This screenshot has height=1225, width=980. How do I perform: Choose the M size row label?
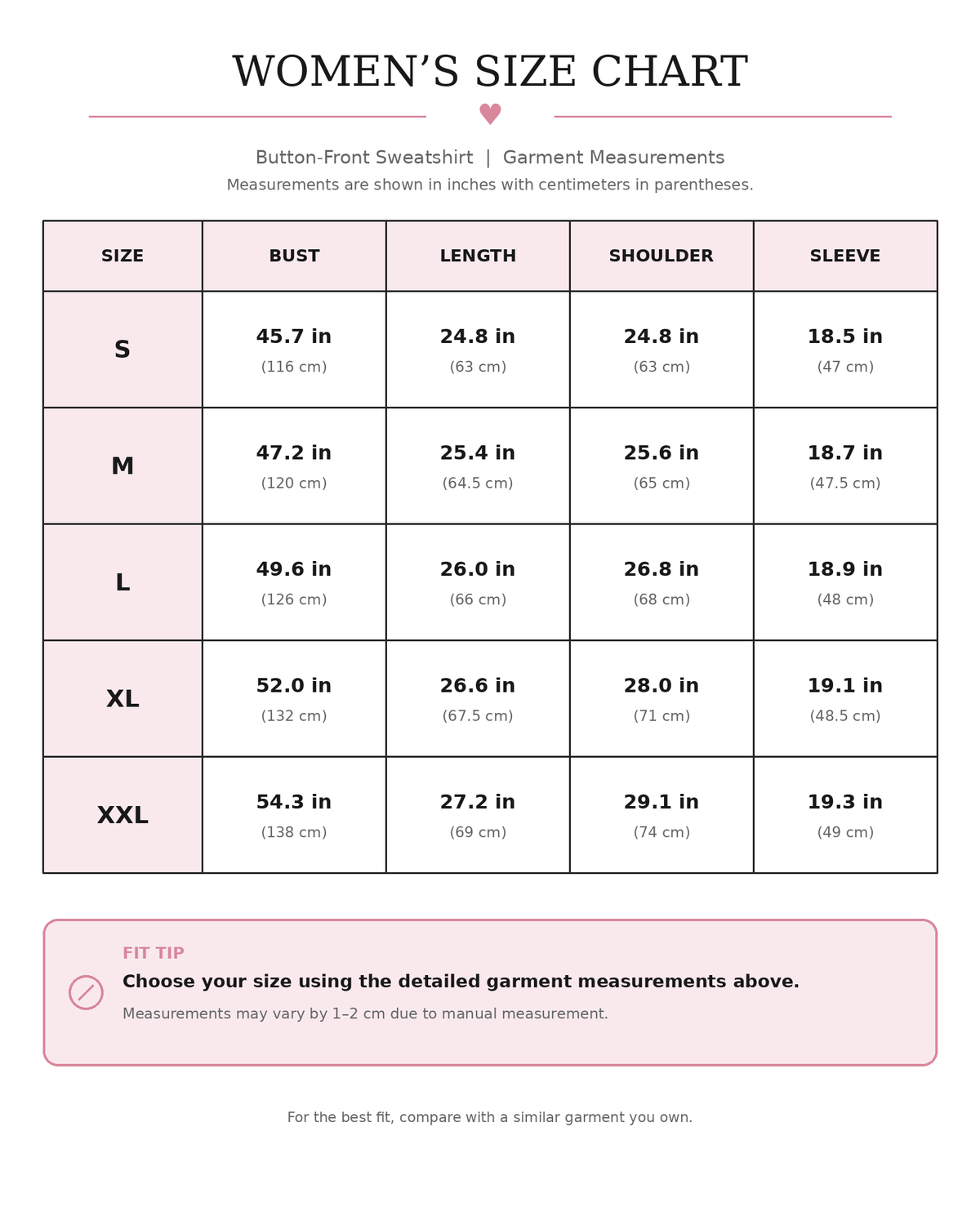tap(122, 465)
